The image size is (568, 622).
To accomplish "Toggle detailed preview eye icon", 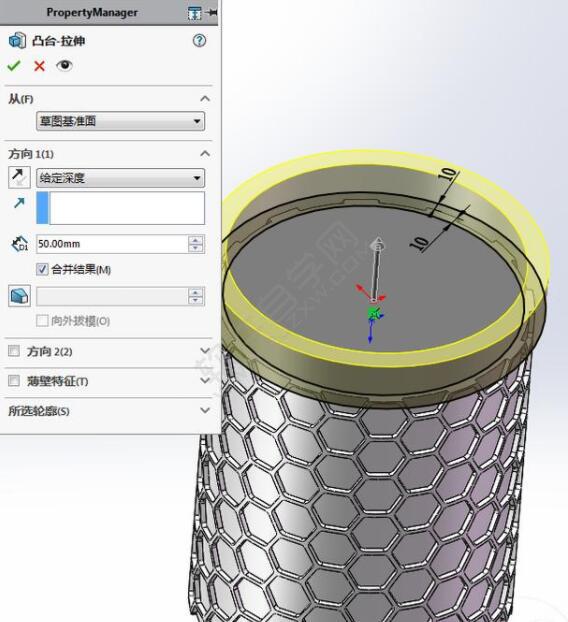I will coord(64,65).
